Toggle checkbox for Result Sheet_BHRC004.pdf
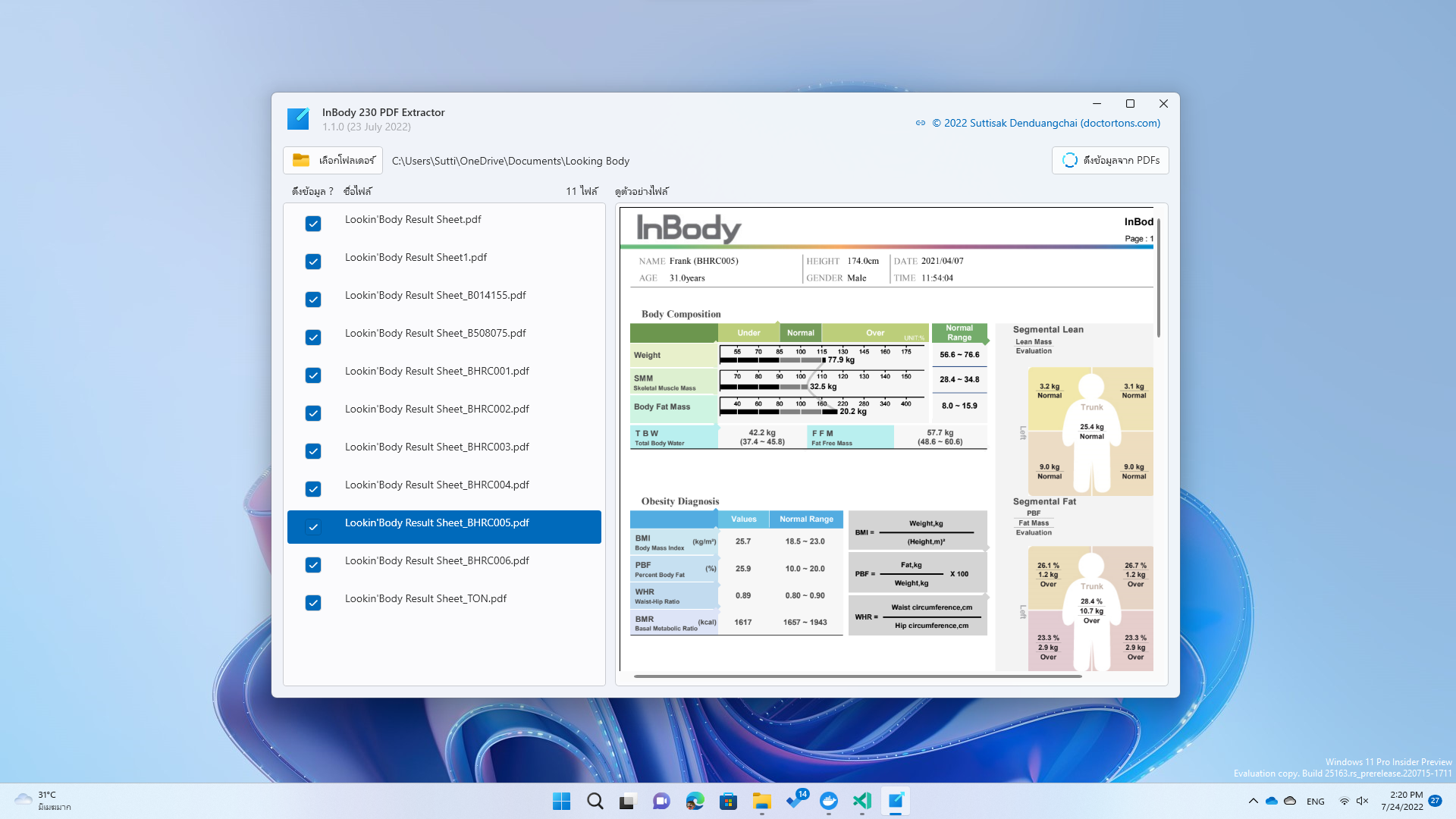This screenshot has height=819, width=1456. click(313, 489)
